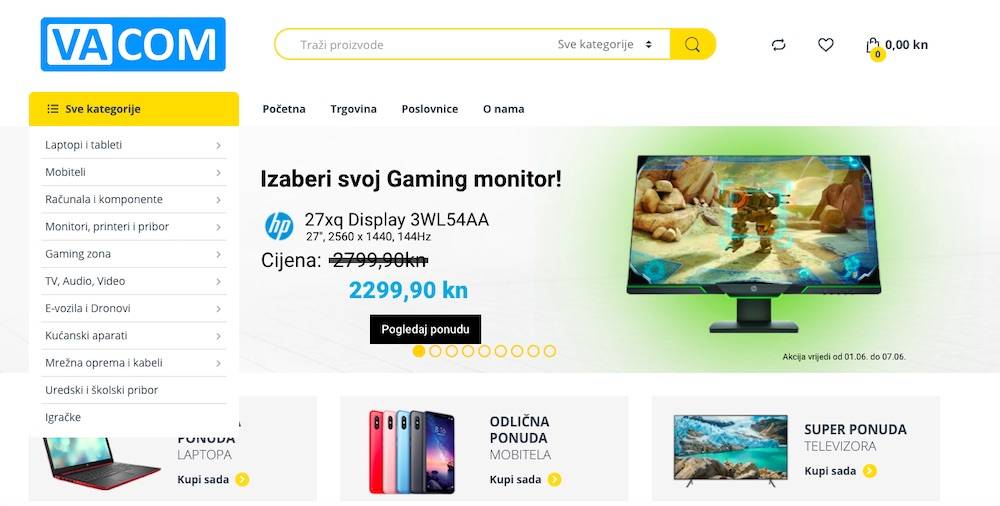Click the HP brand logo in banner

click(279, 226)
